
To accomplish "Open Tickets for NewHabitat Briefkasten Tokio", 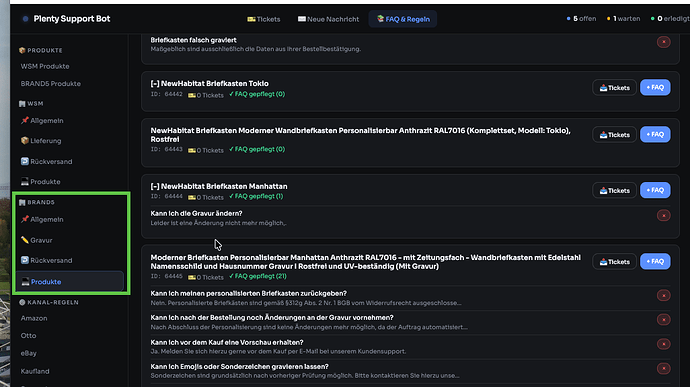I will pos(614,88).
